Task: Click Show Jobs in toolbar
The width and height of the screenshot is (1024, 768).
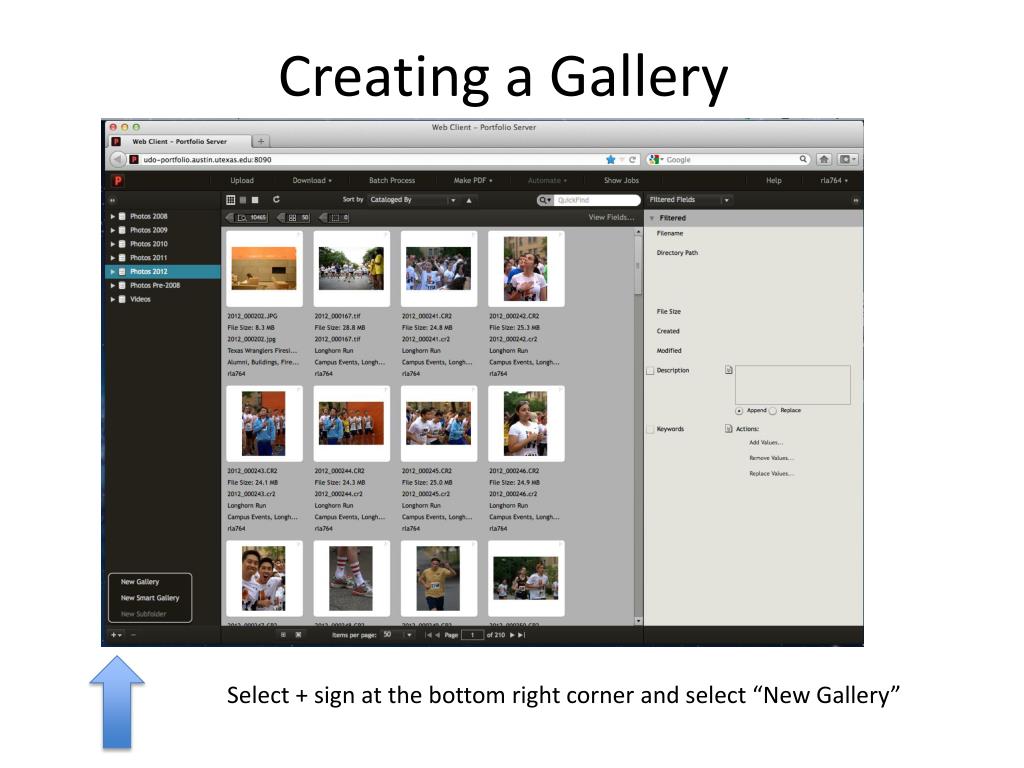Action: pos(621,181)
